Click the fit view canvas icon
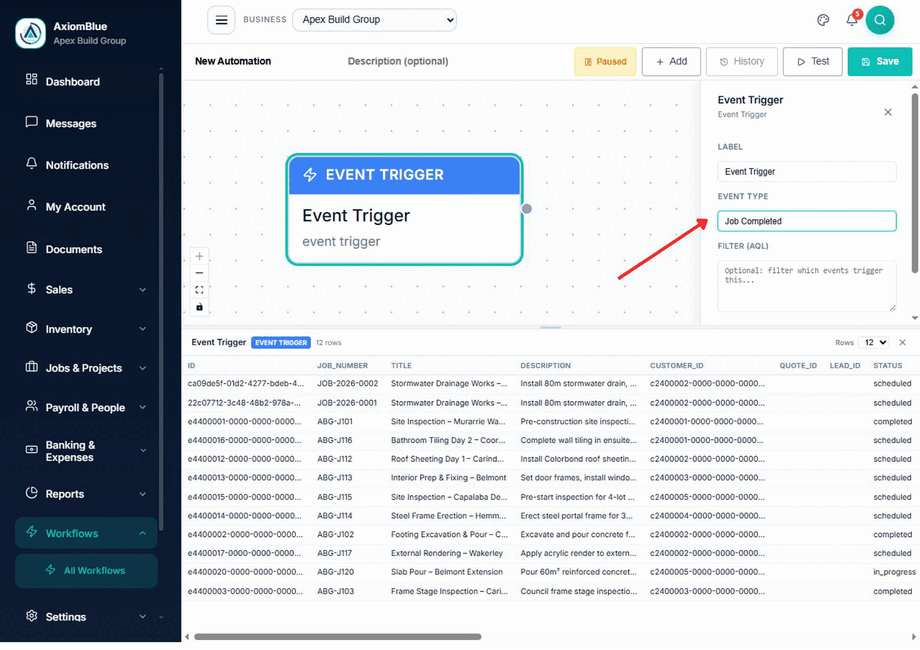Image resolution: width=920 pixels, height=650 pixels. pos(199,290)
